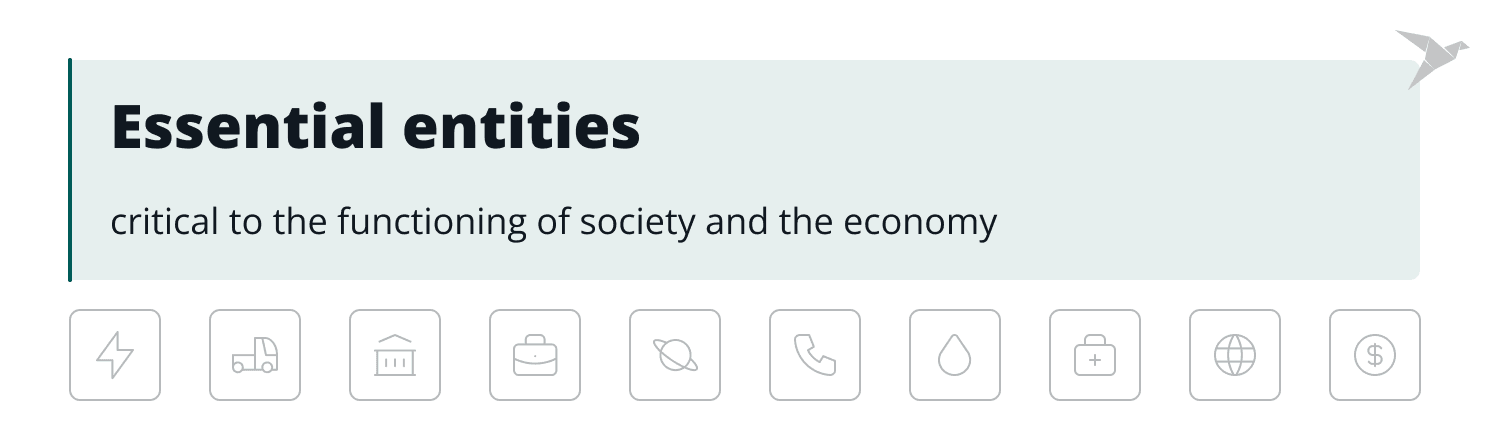Click the grey origami bird logo
The image size is (1500, 440).
tap(1430, 56)
